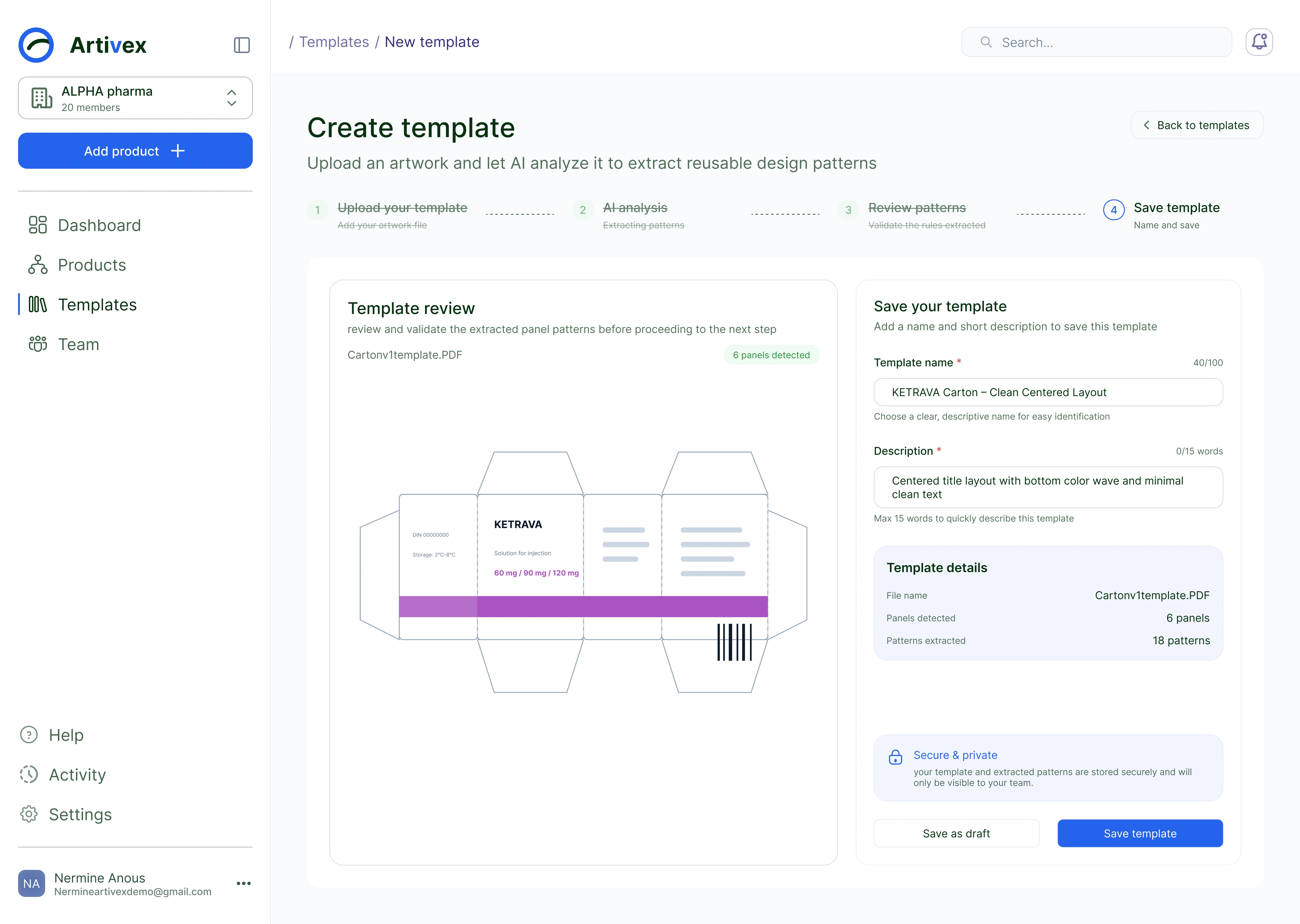
Task: Click into the Description text box
Action: coord(1048,487)
